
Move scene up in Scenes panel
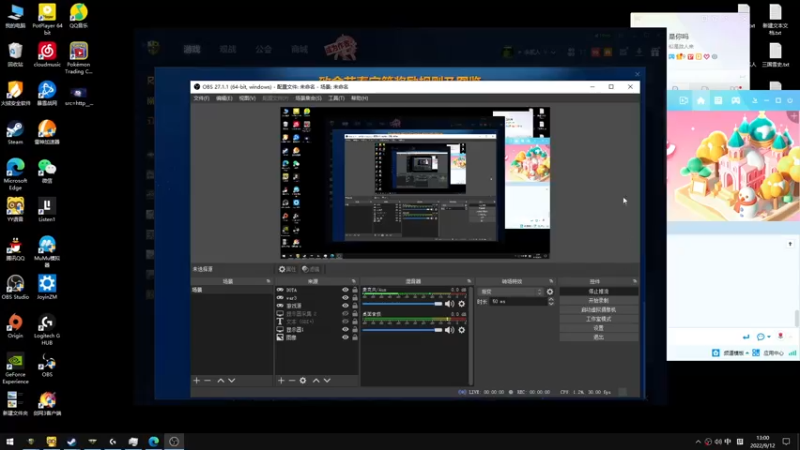220,381
